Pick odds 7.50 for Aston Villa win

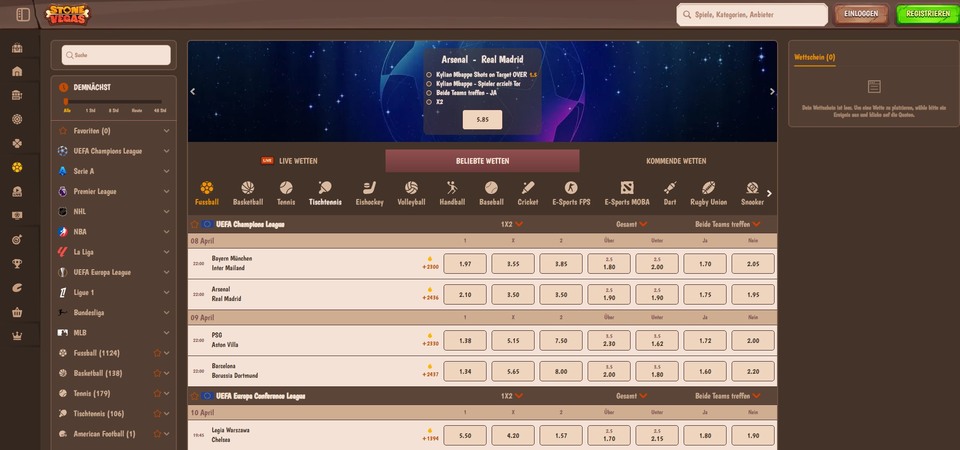click(x=561, y=340)
